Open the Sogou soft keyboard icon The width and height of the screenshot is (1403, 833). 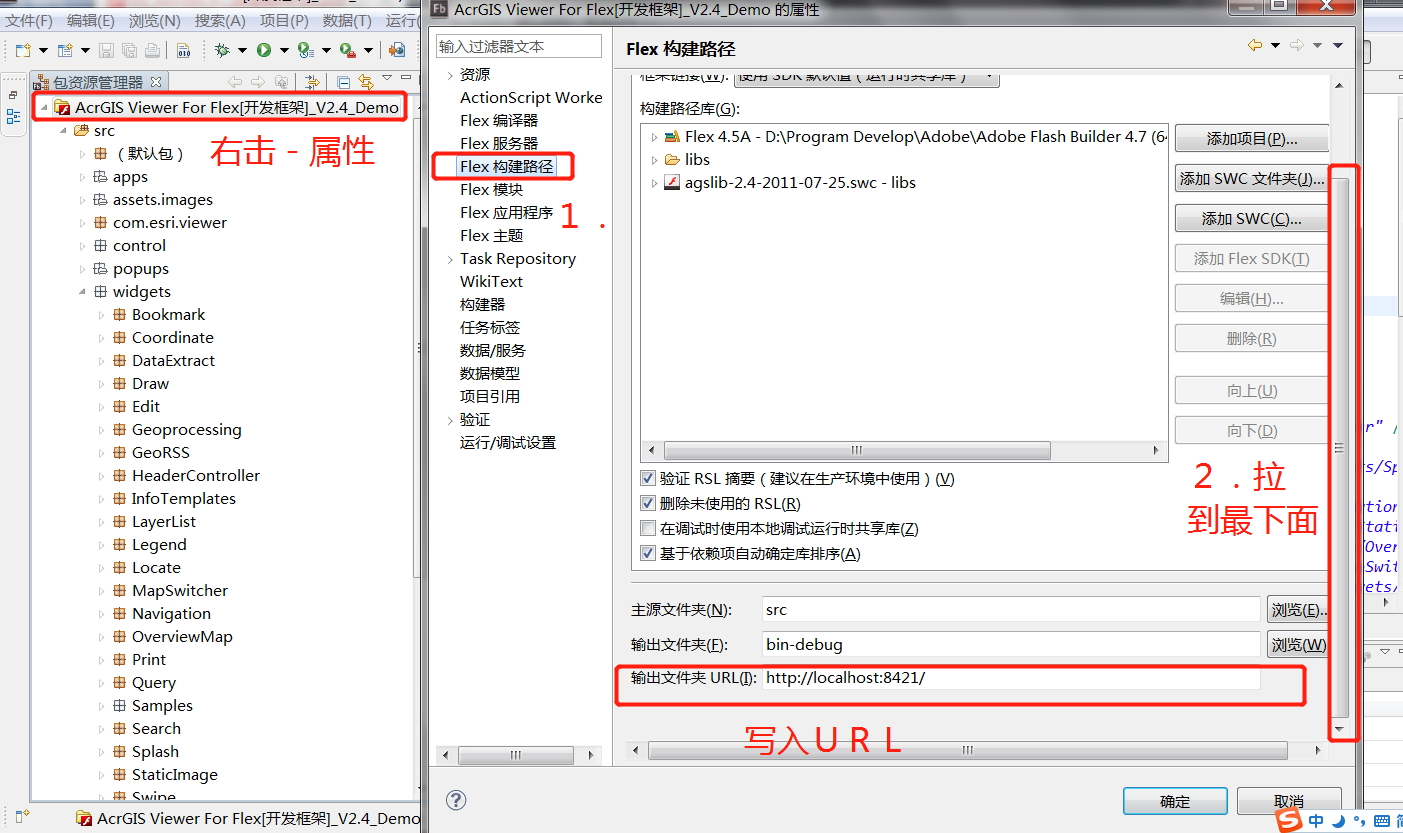click(1382, 821)
